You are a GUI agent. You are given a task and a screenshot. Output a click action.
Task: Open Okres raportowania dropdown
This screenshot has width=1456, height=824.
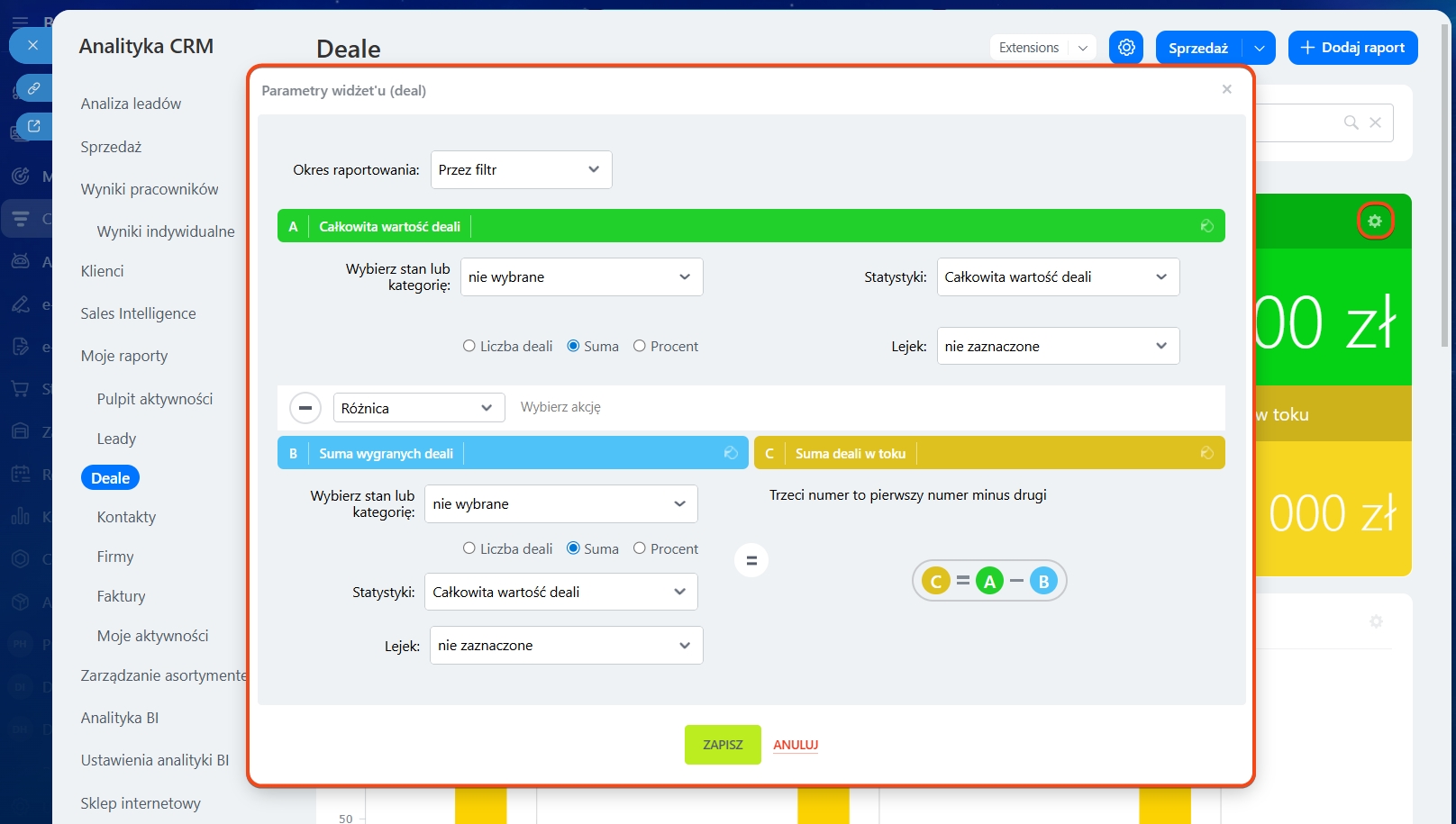521,170
